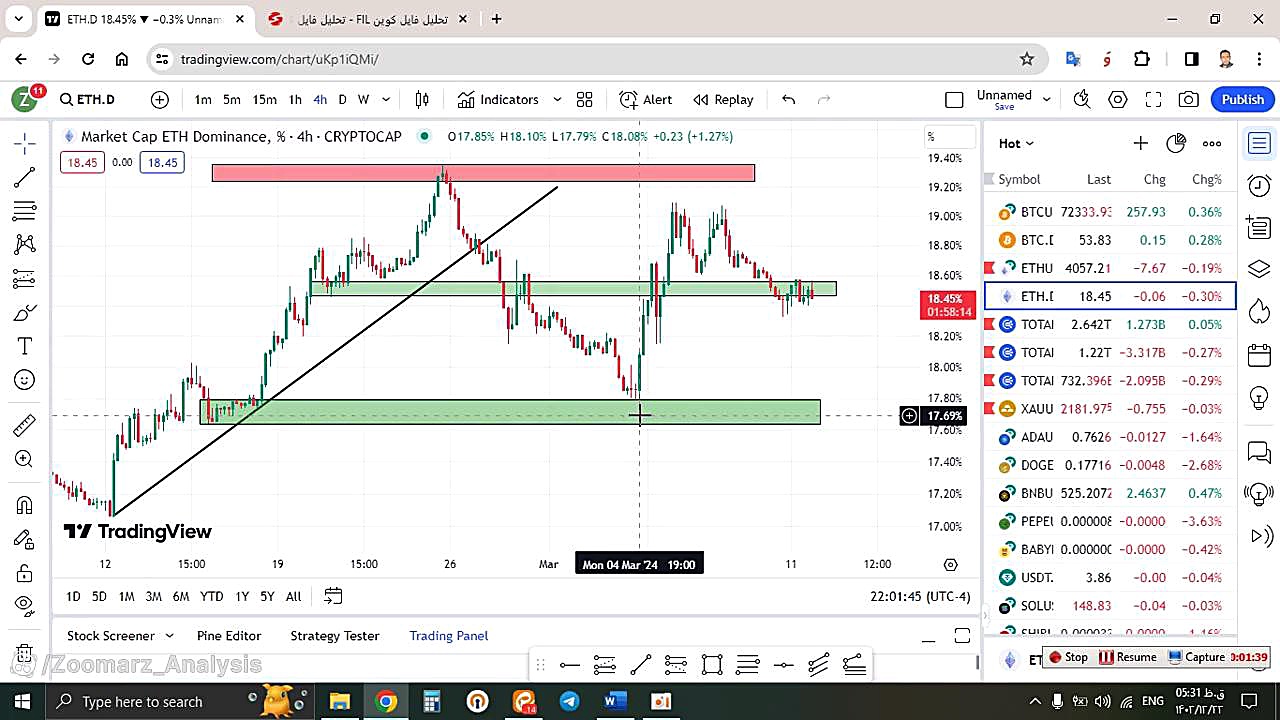Open the ETH.D symbol search box
Image resolution: width=1280 pixels, height=720 pixels.
point(87,99)
